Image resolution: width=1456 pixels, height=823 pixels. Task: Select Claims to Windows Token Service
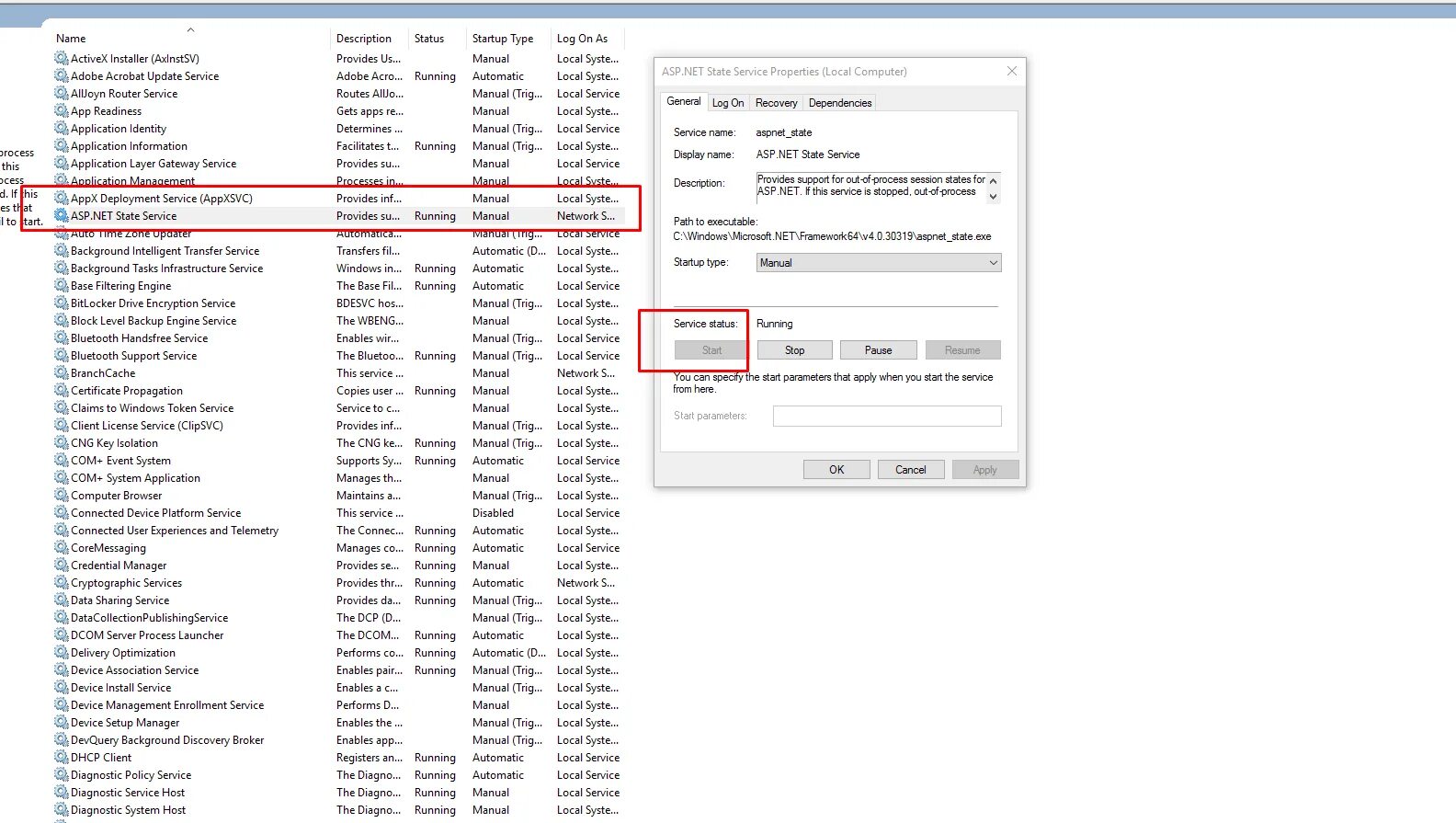338,407
